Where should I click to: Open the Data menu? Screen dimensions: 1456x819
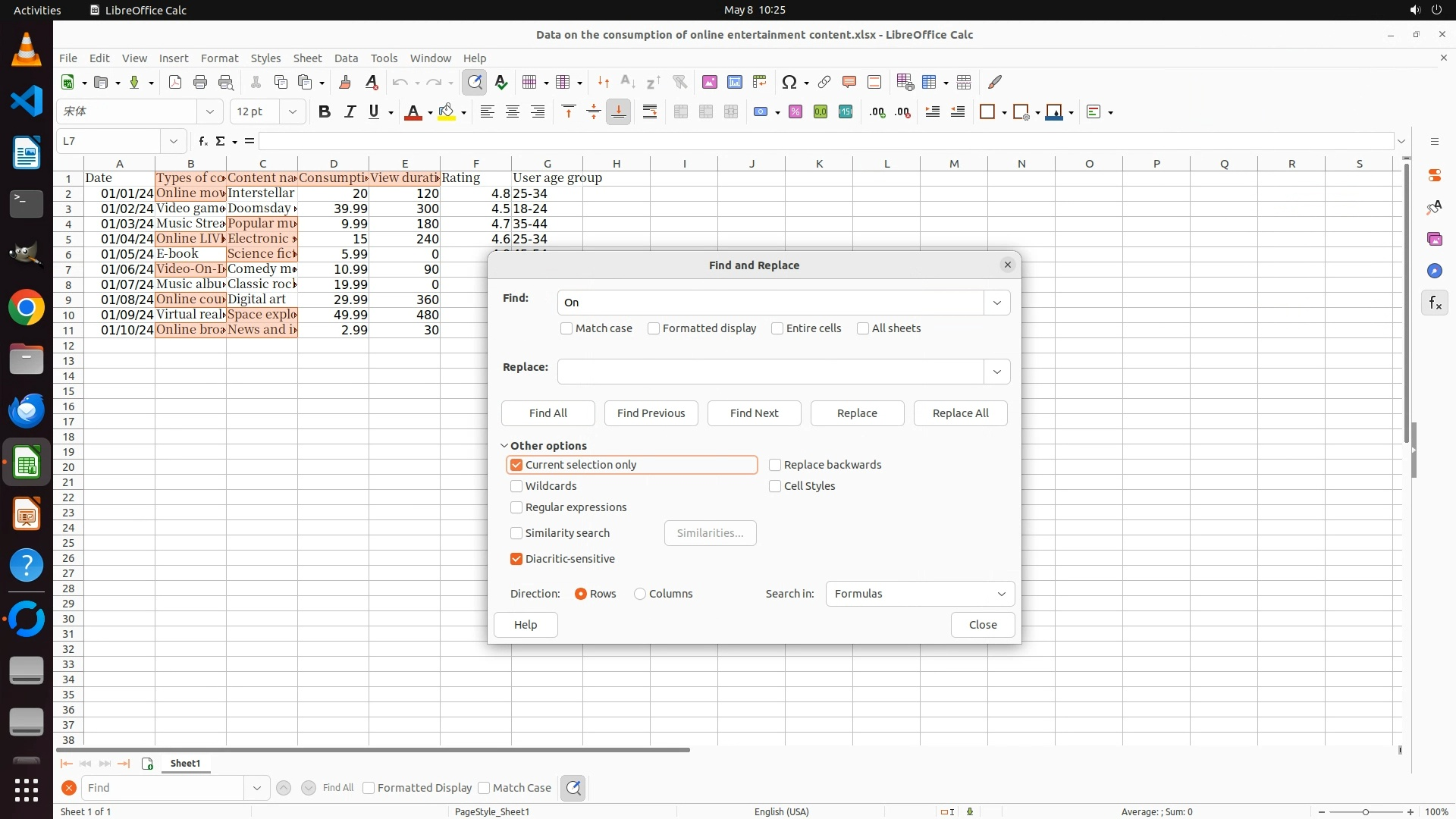346,58
